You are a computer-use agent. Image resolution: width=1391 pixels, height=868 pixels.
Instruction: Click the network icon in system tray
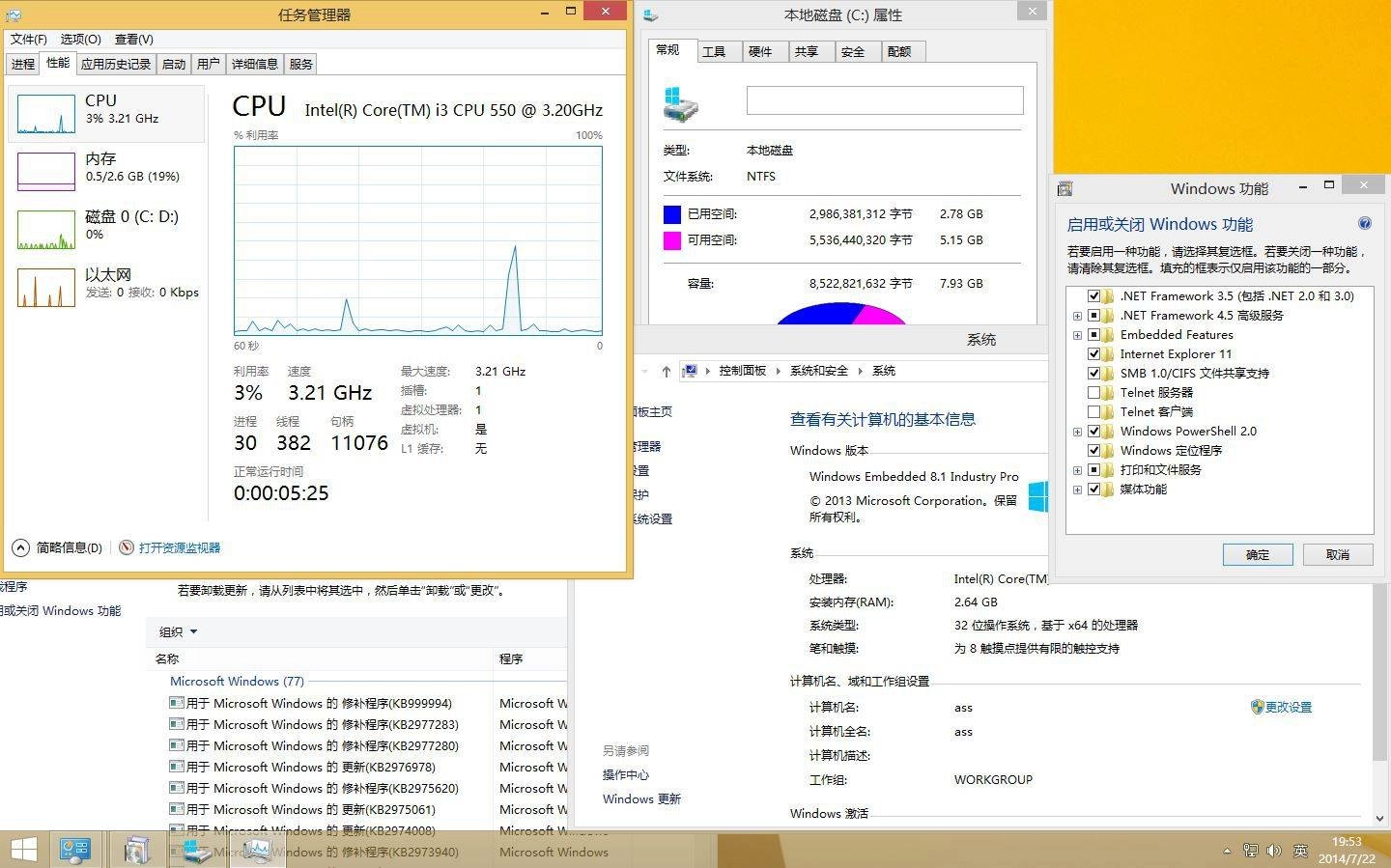pyautogui.click(x=1250, y=851)
